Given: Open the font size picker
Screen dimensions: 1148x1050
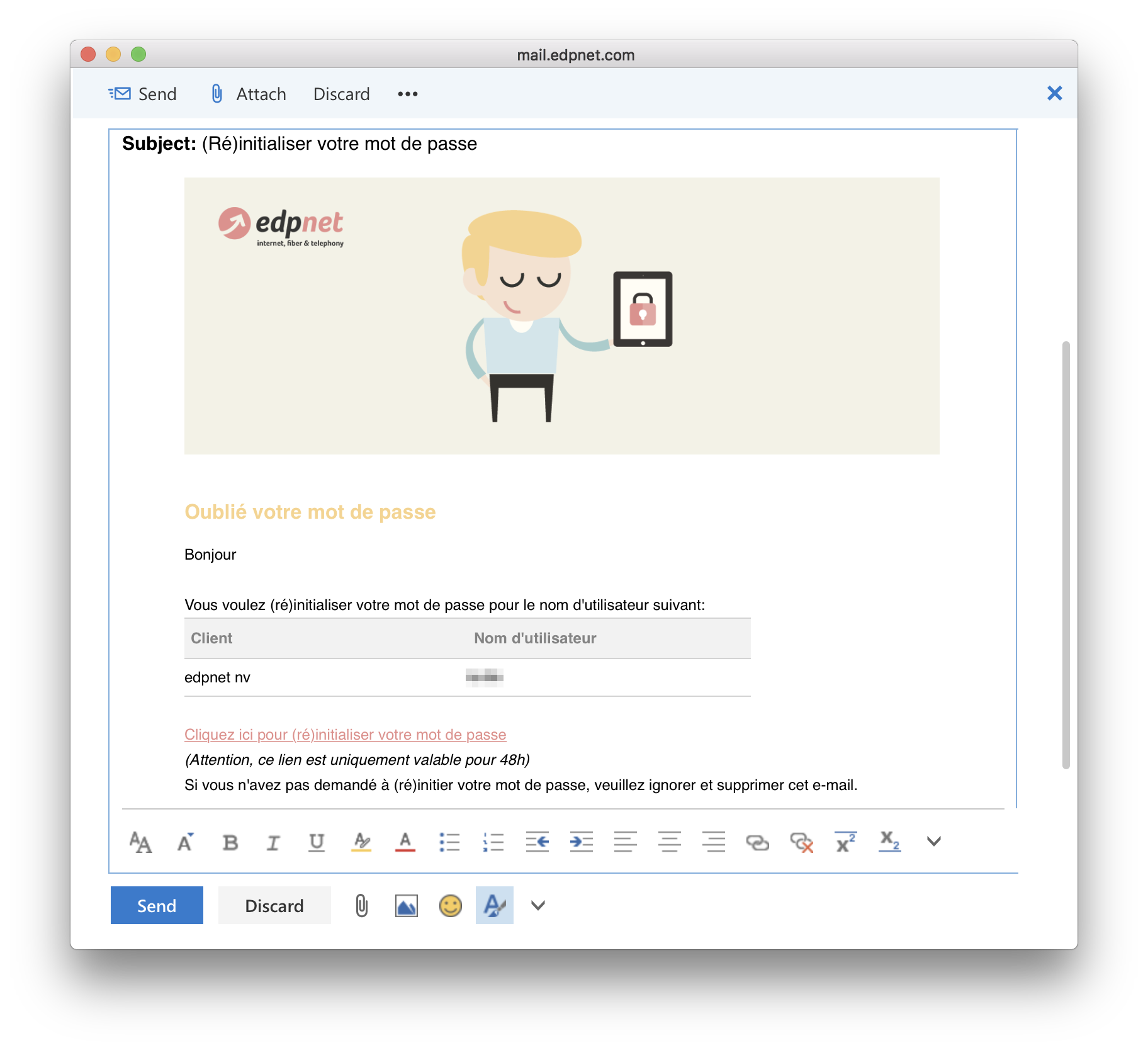Looking at the screenshot, I should [140, 842].
